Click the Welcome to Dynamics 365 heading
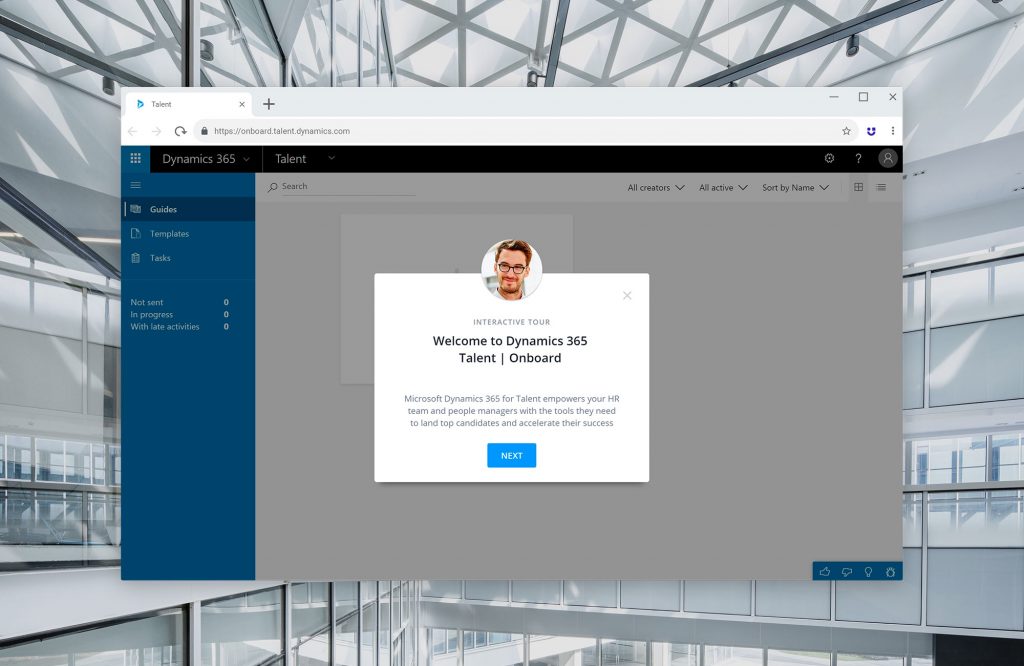Screen dimensions: 1024x666 pyautogui.click(x=510, y=349)
